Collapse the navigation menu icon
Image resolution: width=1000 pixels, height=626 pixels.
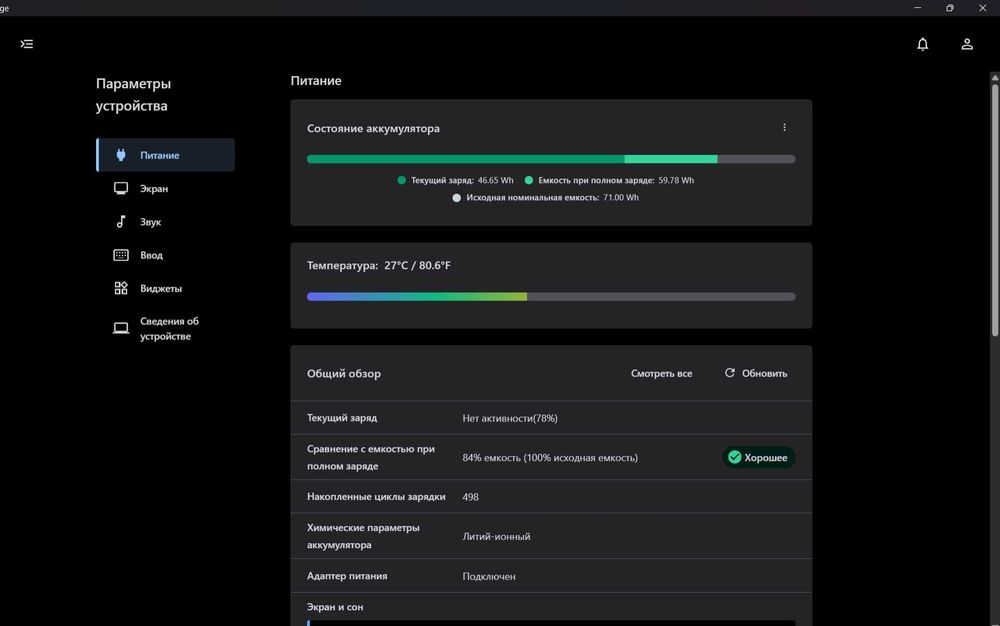[x=27, y=44]
